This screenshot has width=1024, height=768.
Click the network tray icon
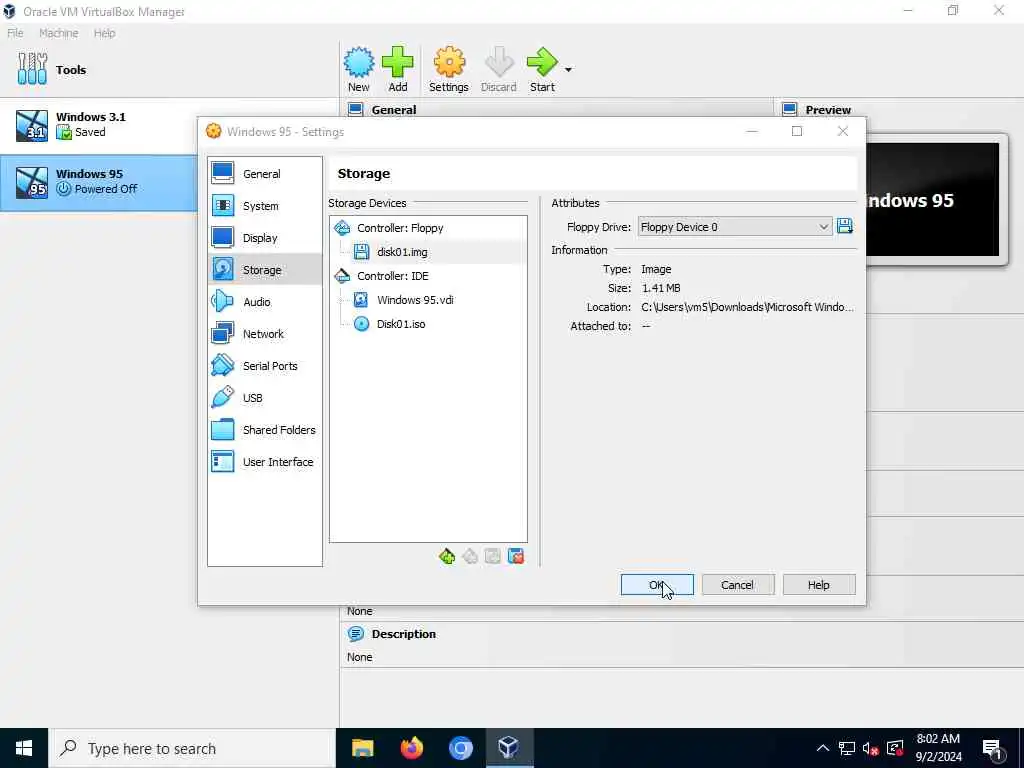(x=846, y=748)
